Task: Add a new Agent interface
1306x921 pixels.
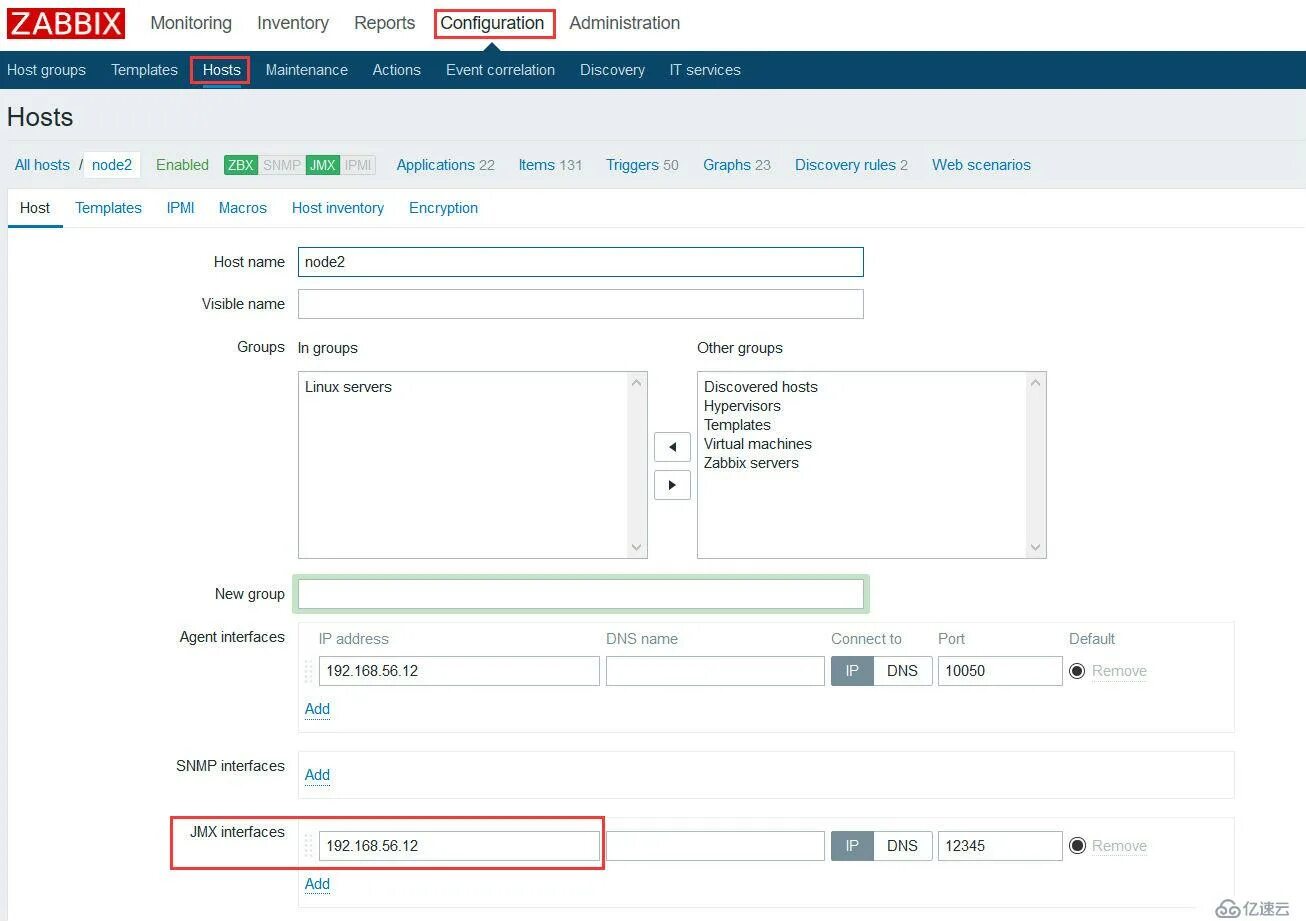Action: [317, 709]
